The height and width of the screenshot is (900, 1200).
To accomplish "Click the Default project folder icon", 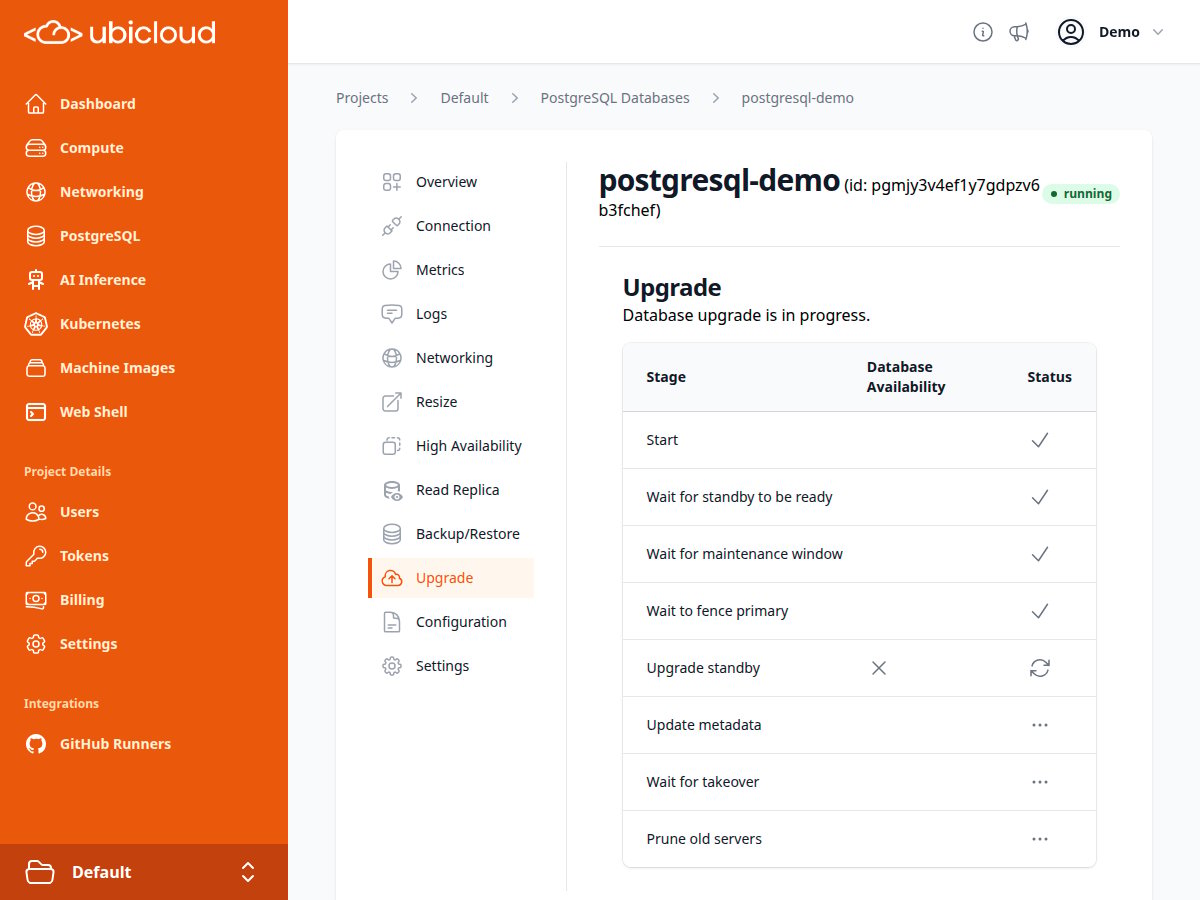I will click(40, 872).
